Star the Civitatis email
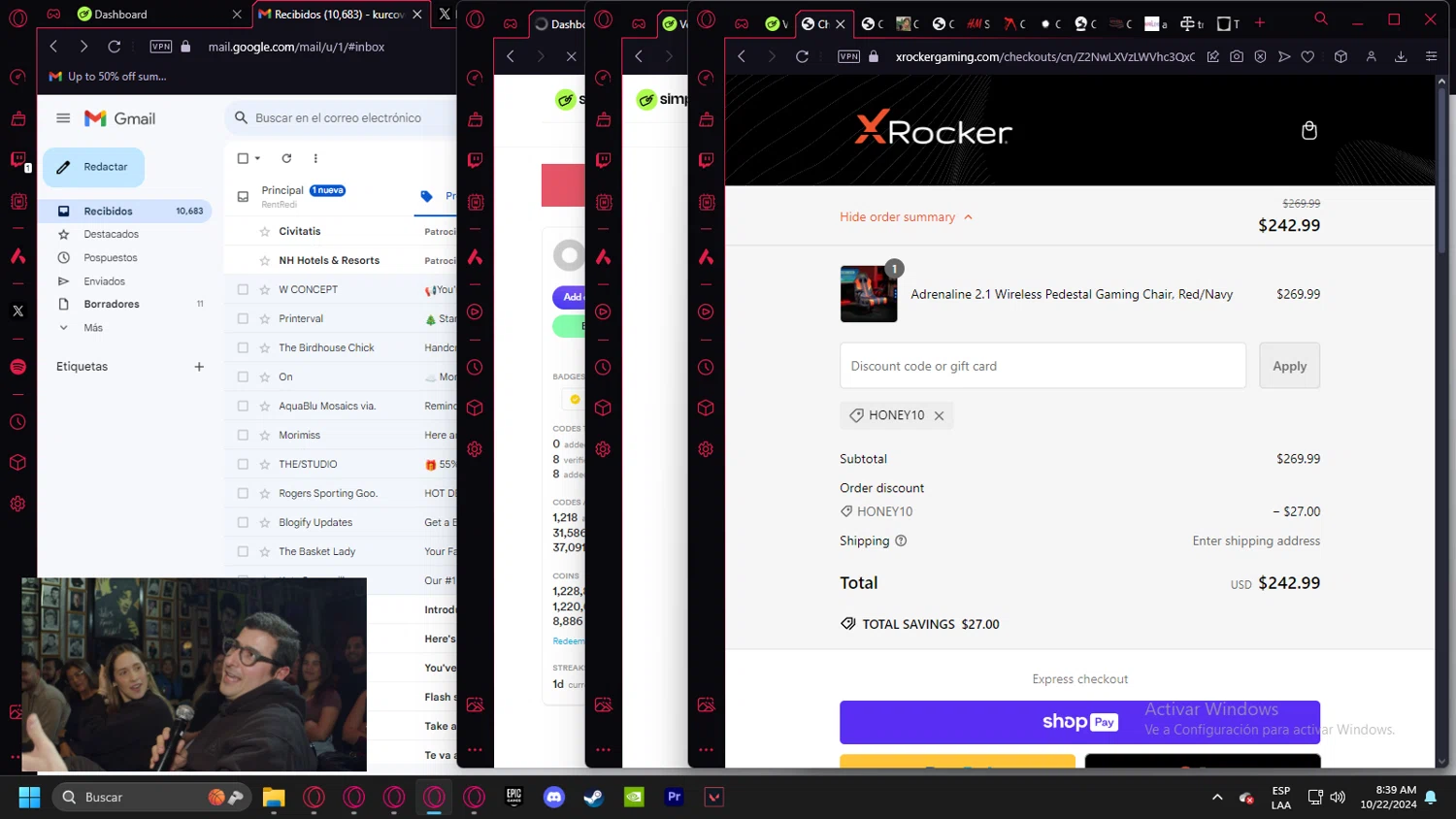 click(265, 231)
